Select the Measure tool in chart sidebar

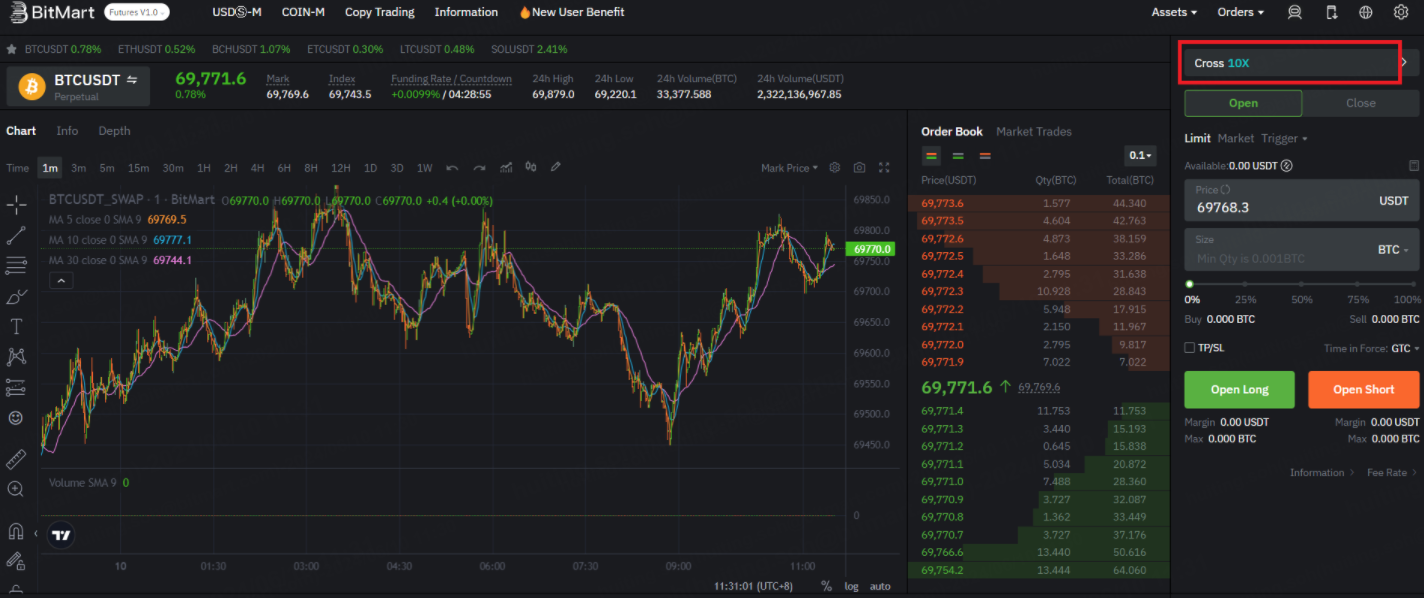coord(15,457)
